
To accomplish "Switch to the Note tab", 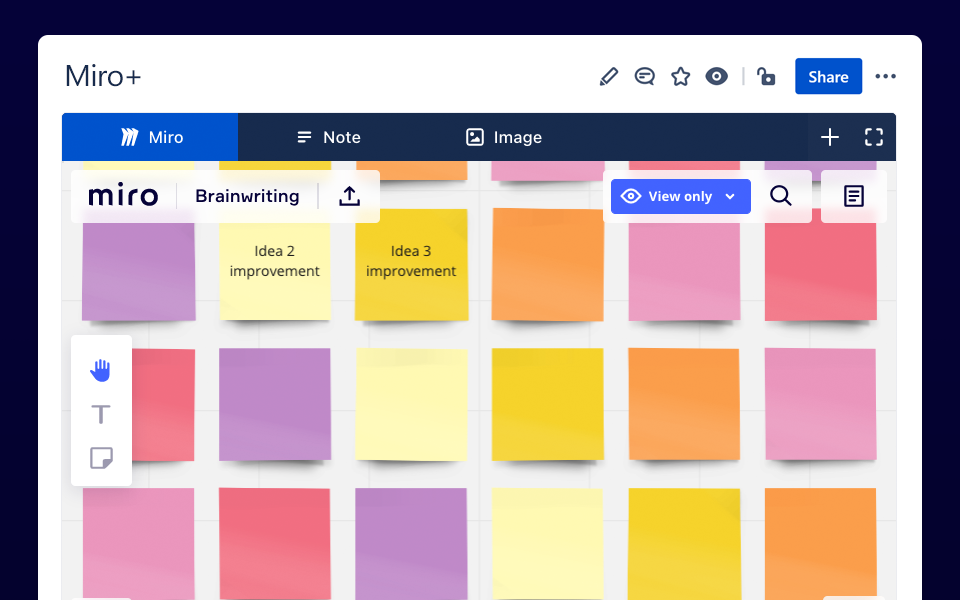I will 329,137.
